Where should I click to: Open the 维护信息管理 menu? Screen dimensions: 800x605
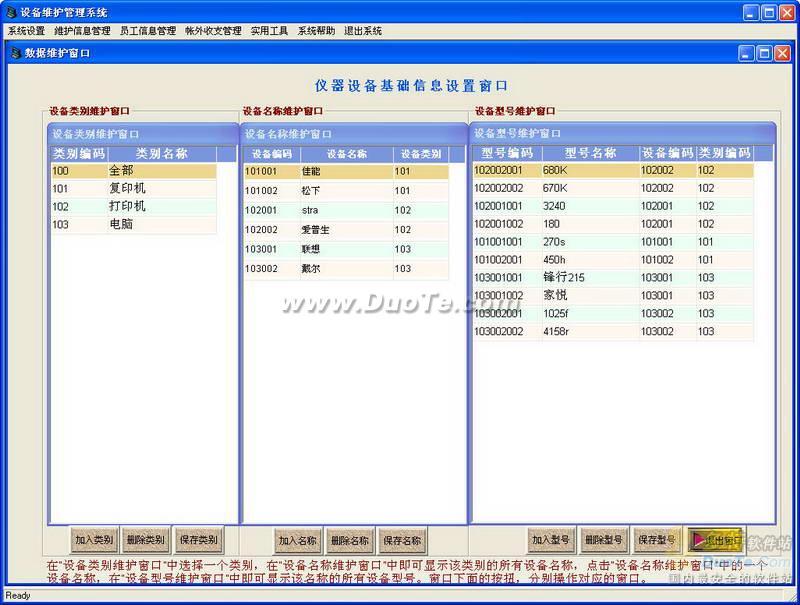pyautogui.click(x=82, y=31)
